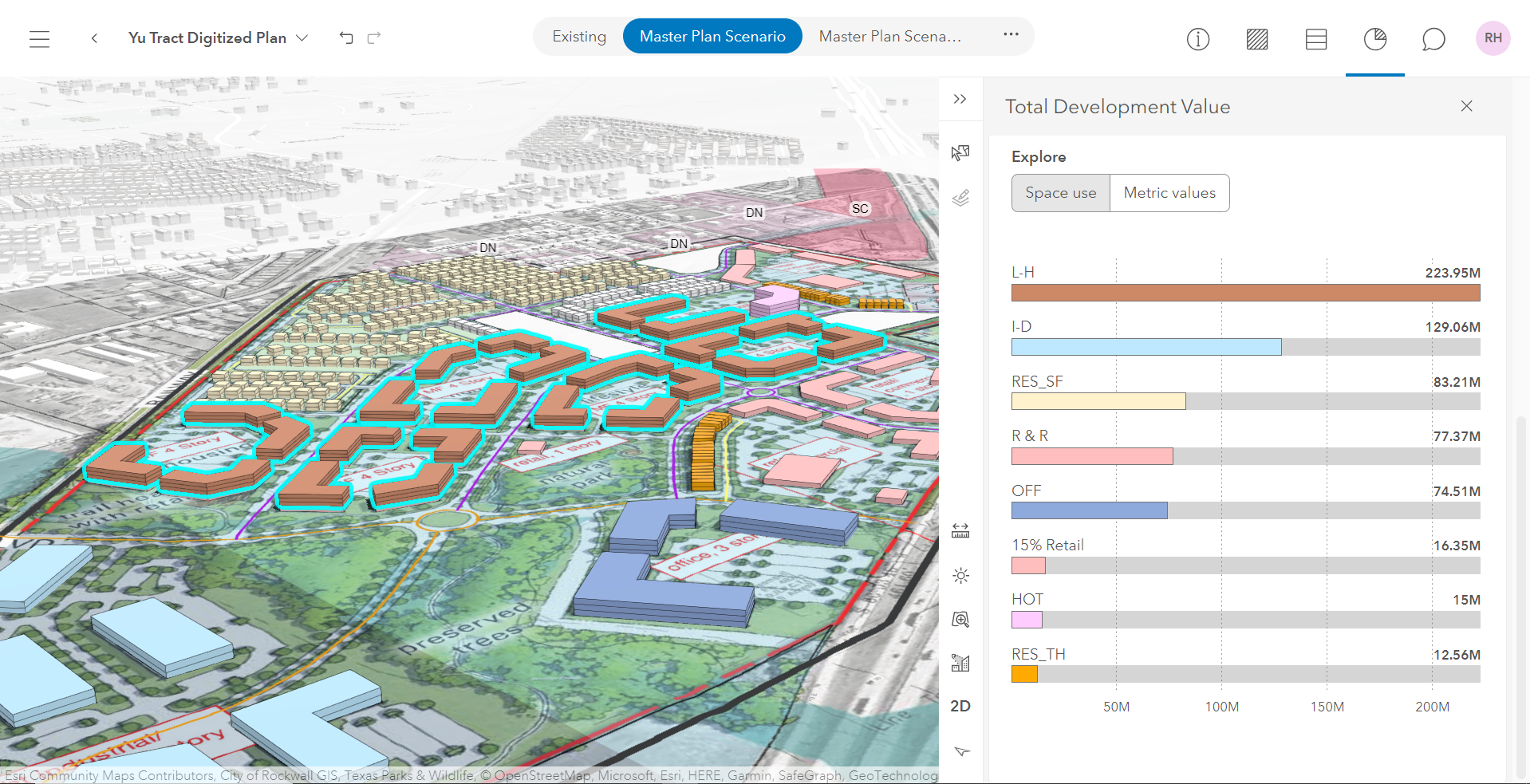This screenshot has width=1530, height=784.
Task: Expand the Yu Tract Digitized Plan dropdown
Action: pyautogui.click(x=302, y=37)
